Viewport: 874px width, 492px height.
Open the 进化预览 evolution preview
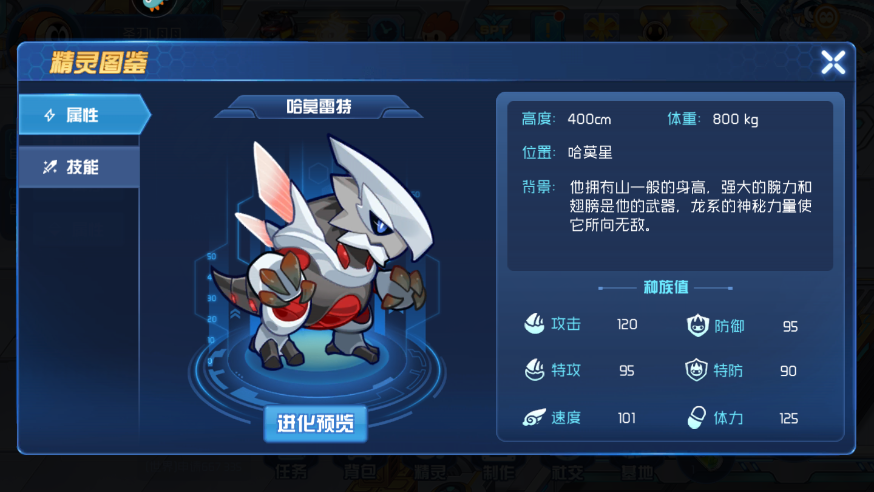[315, 423]
